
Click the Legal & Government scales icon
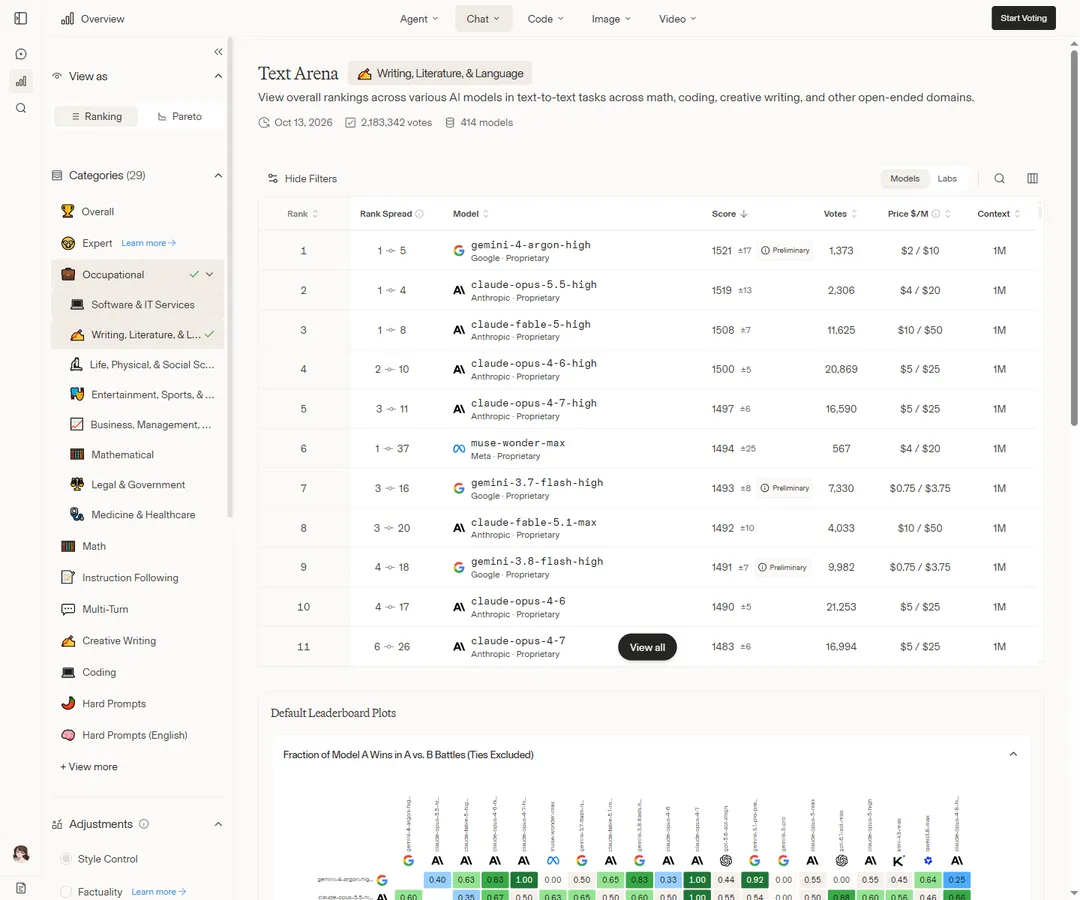(x=77, y=485)
